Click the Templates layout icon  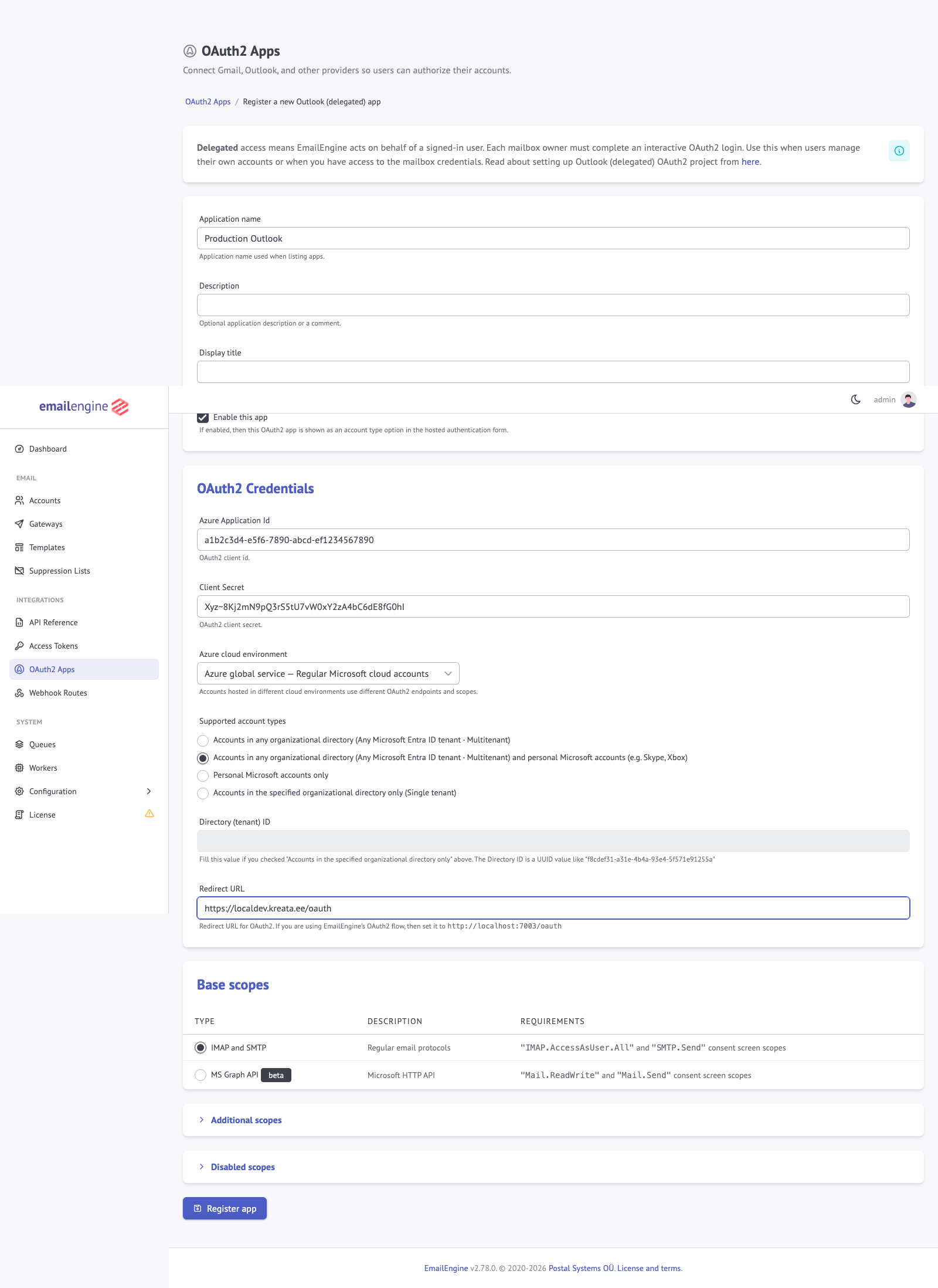(19, 547)
